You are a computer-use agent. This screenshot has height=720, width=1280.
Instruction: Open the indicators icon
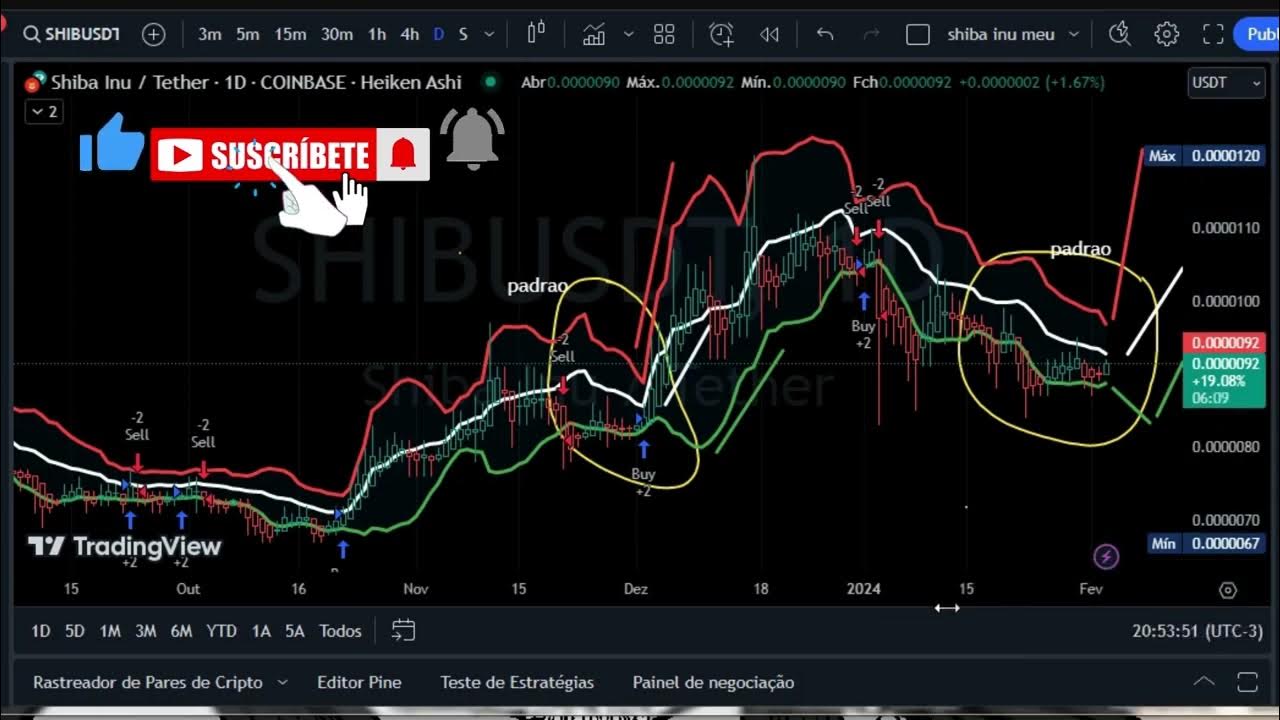pos(594,34)
